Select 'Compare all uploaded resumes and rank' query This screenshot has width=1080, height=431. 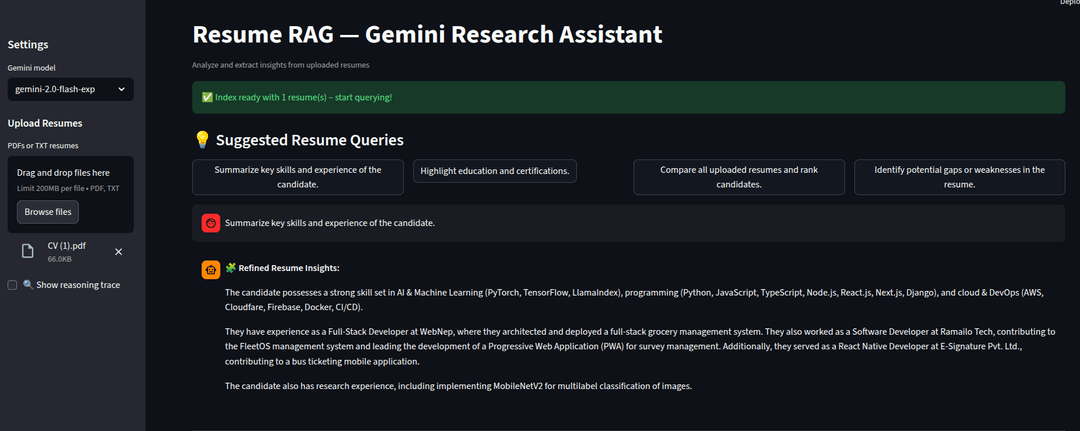coord(739,177)
